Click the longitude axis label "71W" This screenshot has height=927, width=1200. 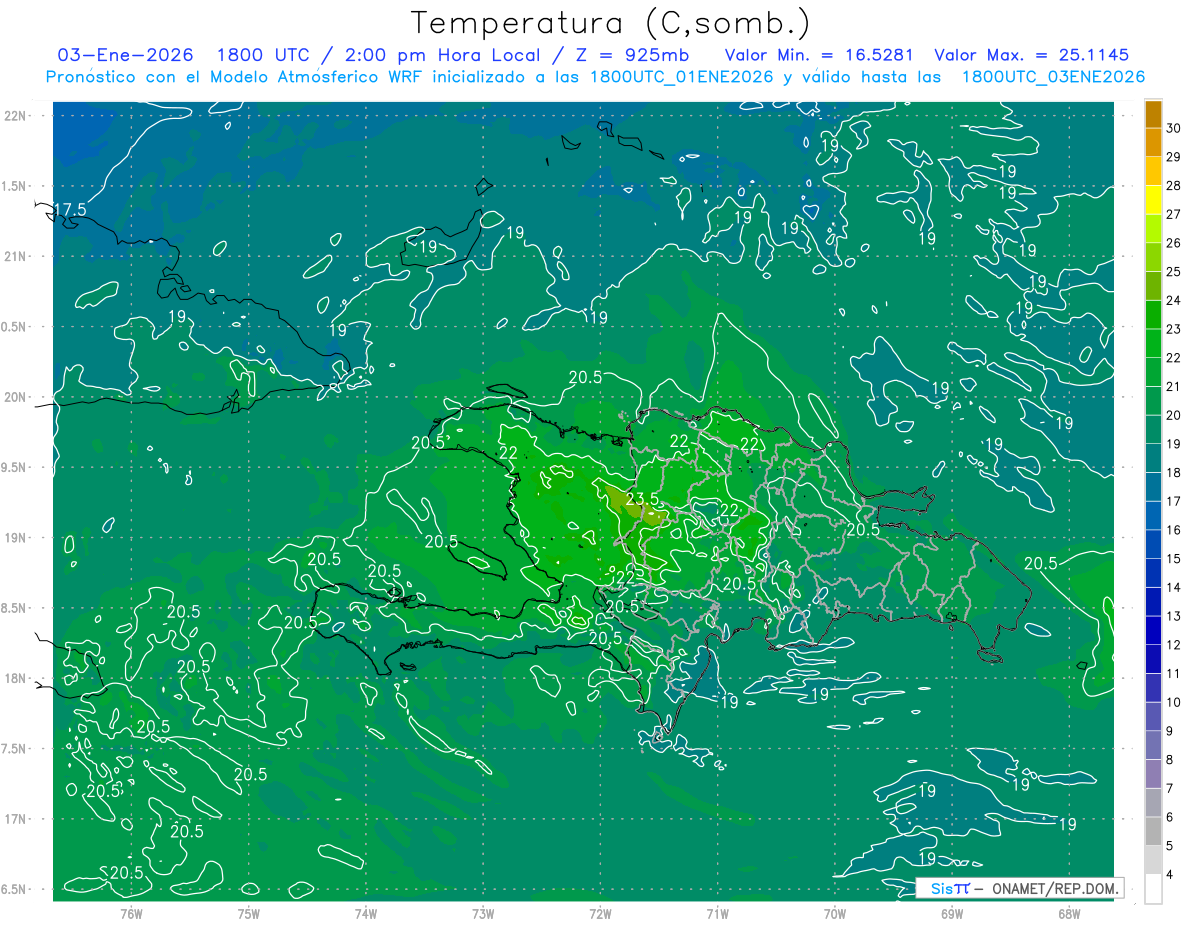click(717, 913)
